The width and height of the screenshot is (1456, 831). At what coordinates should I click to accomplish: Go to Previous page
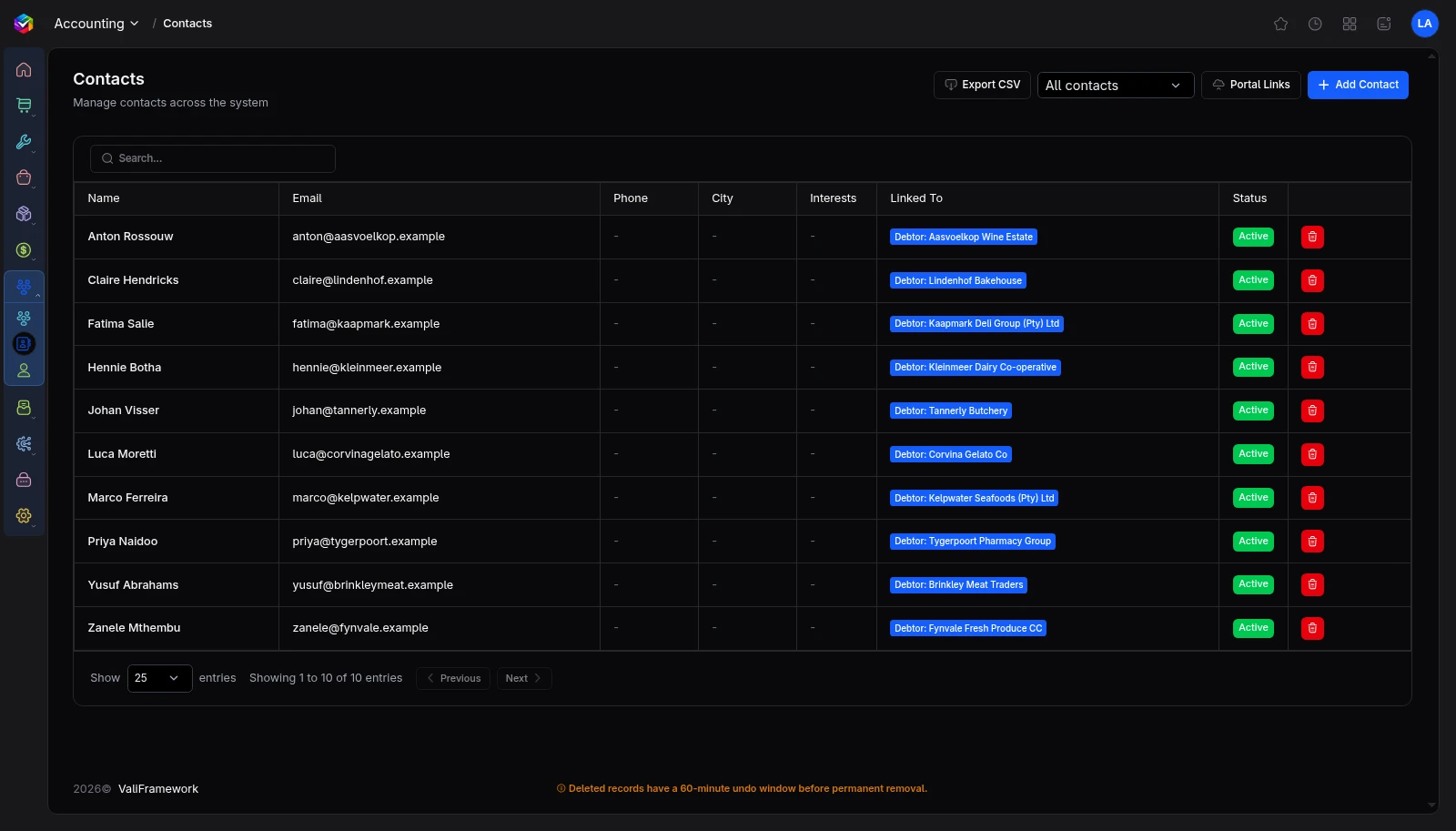pyautogui.click(x=453, y=678)
